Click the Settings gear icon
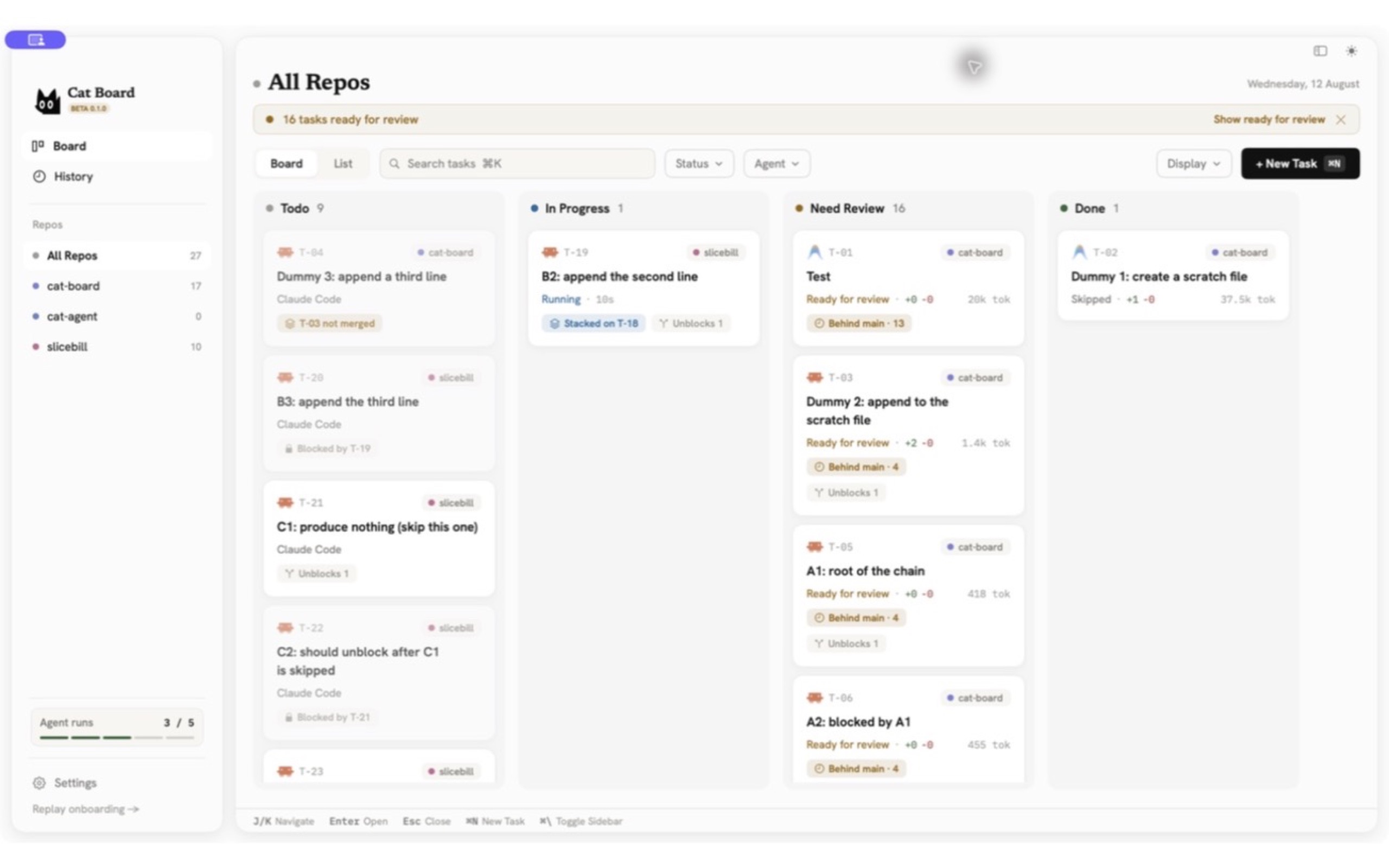1389x868 pixels. tap(39, 782)
